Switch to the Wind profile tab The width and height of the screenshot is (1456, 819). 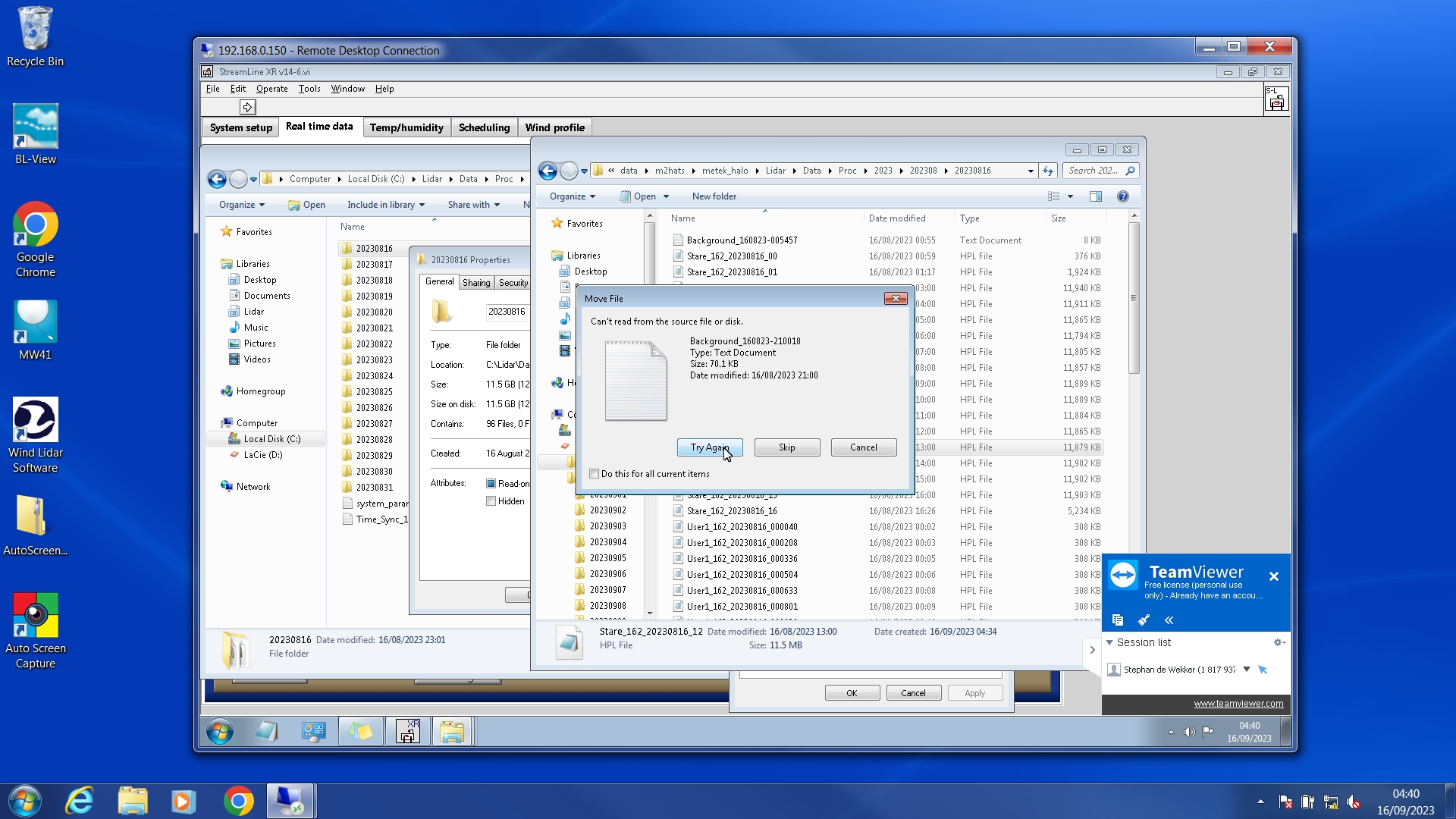[554, 127]
